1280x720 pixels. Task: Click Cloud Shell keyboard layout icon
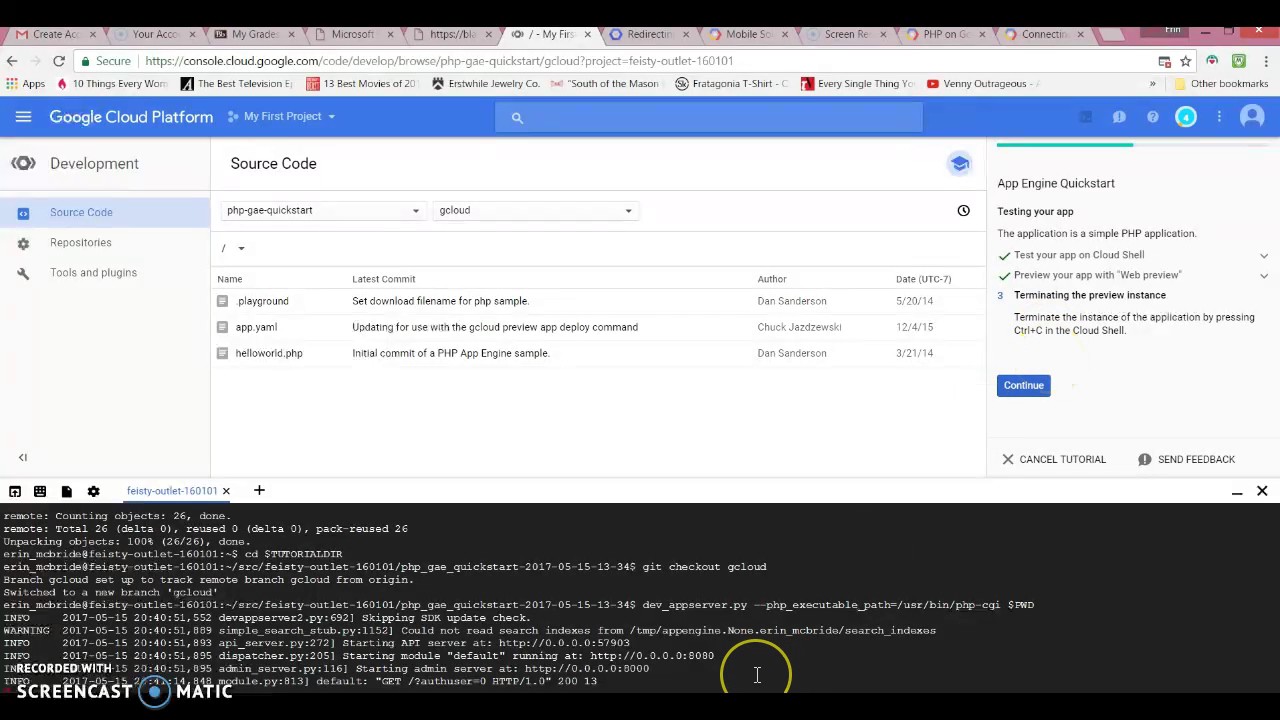(x=40, y=491)
